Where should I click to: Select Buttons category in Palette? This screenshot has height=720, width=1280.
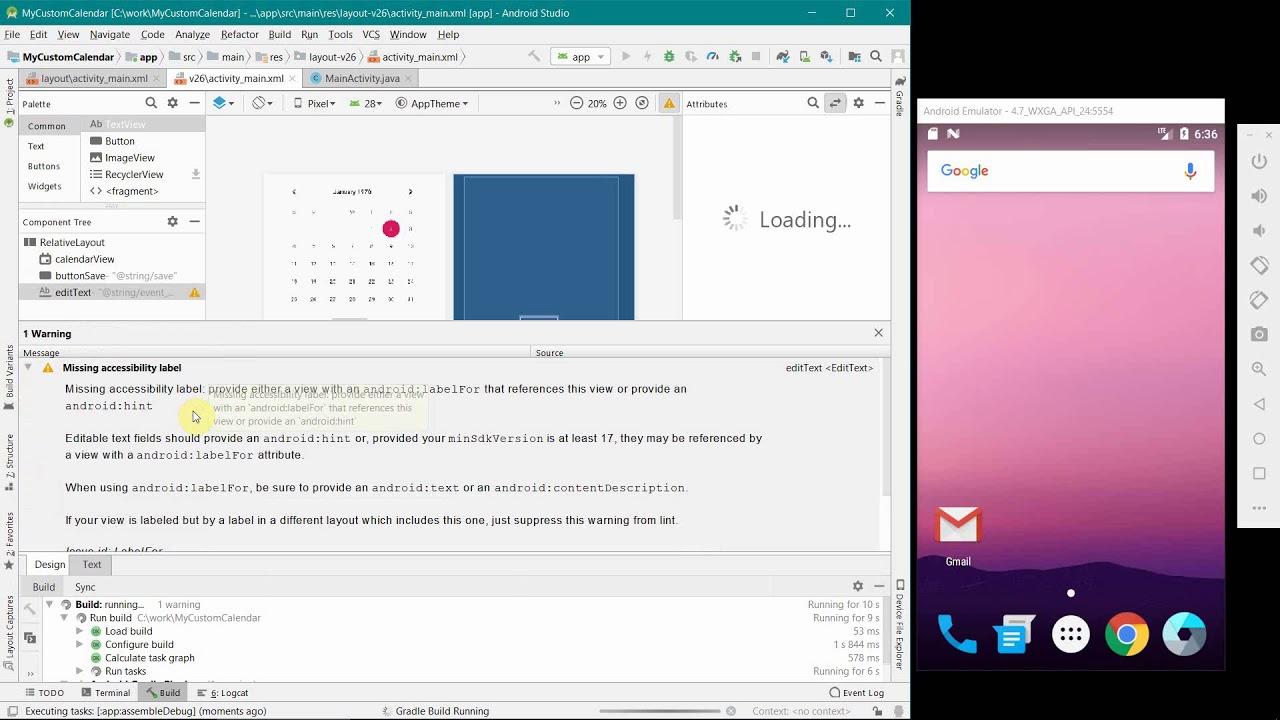(44, 166)
